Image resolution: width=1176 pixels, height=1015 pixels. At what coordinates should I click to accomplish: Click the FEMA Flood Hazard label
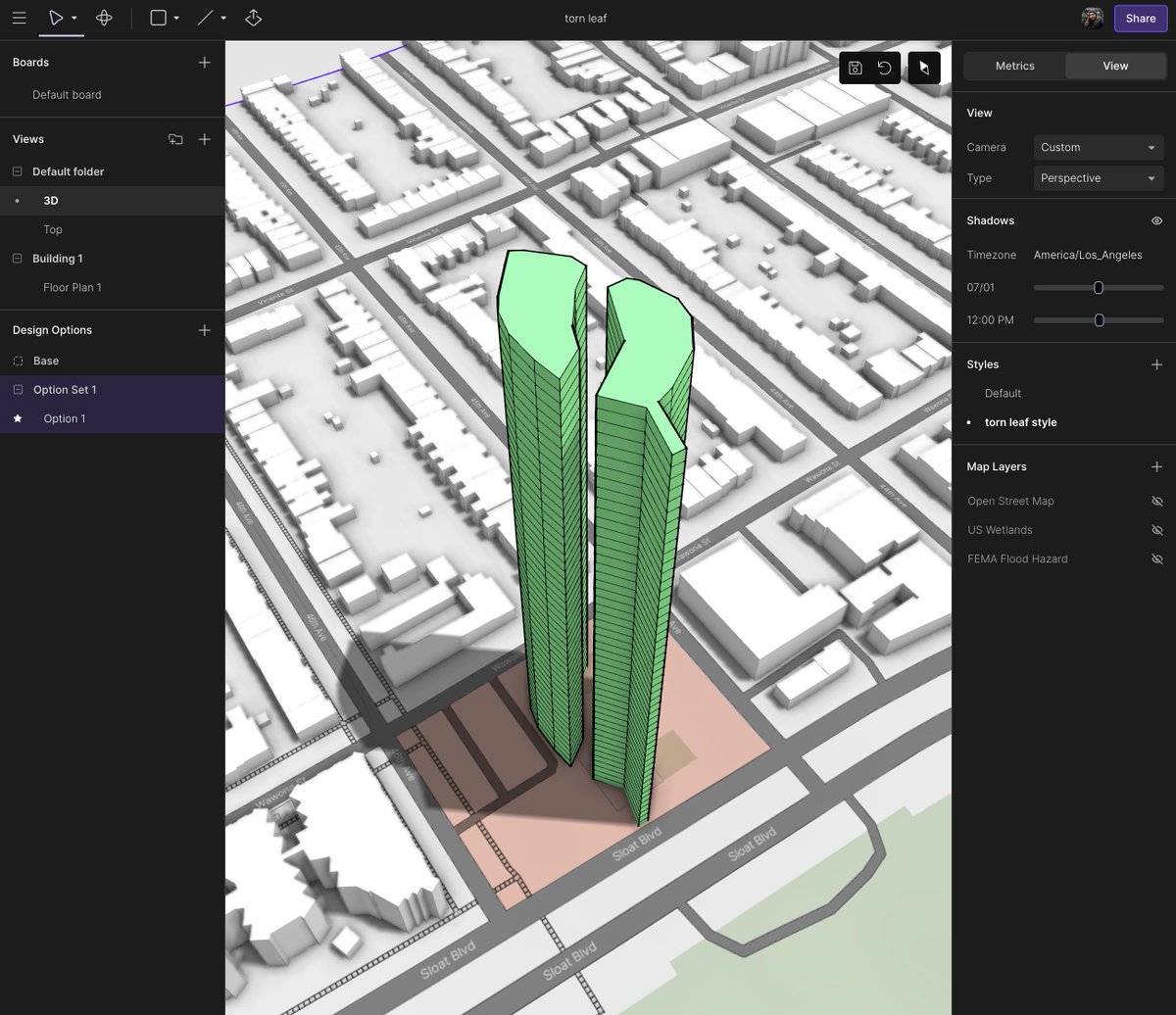[x=1017, y=558]
